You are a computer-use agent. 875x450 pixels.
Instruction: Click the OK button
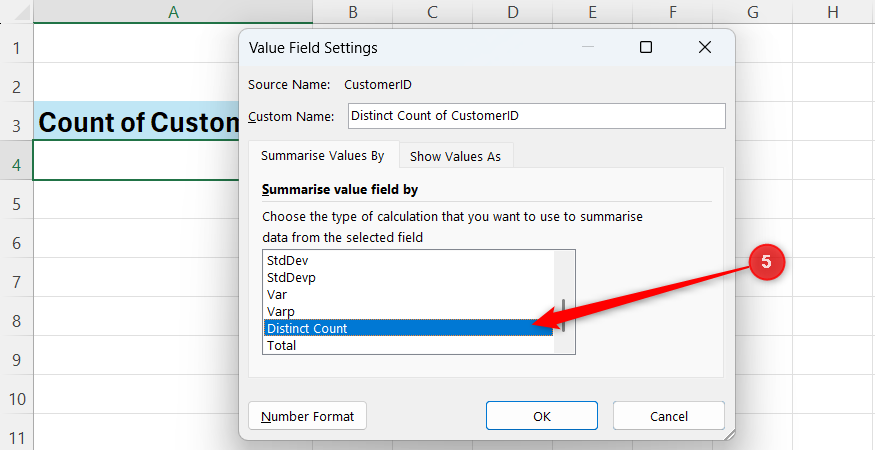tap(541, 416)
